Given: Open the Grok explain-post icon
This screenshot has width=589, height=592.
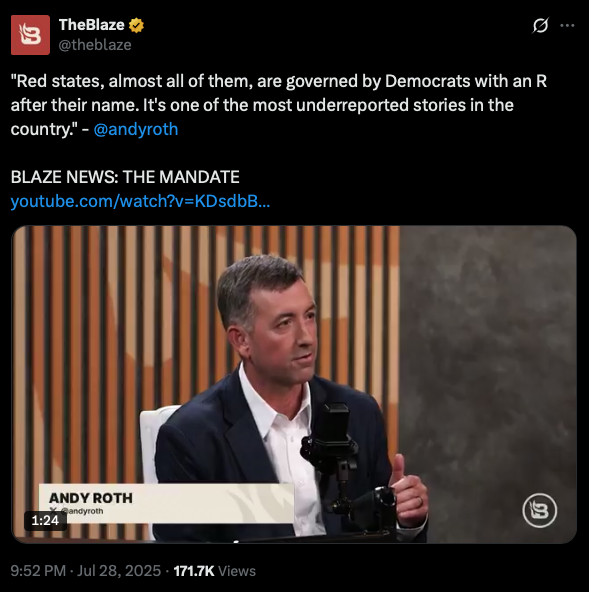Looking at the screenshot, I should click(540, 26).
